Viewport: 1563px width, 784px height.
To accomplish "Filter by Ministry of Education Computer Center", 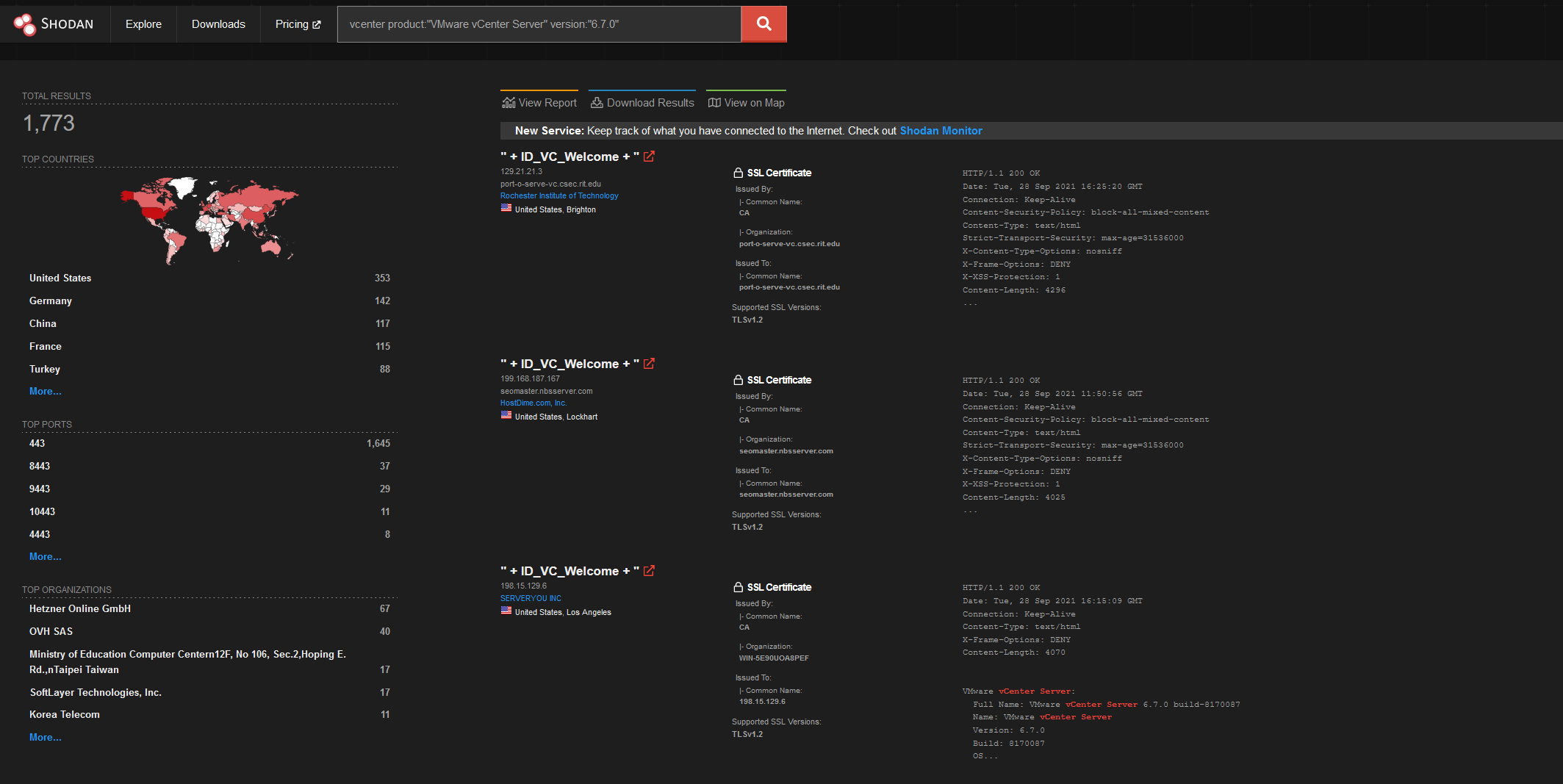I will 209,661.
